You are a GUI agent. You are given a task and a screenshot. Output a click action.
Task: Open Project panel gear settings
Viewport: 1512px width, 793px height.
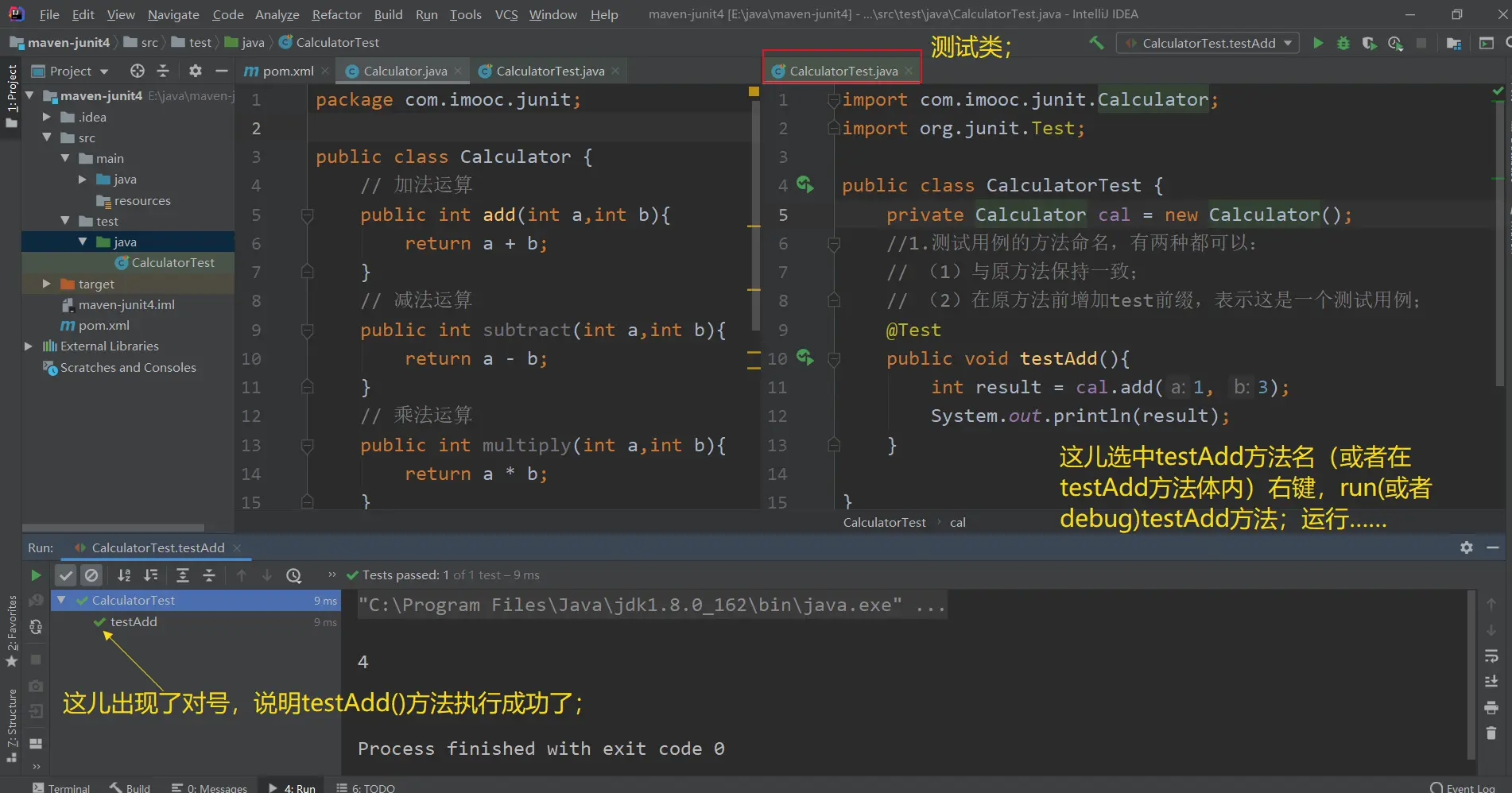click(196, 71)
